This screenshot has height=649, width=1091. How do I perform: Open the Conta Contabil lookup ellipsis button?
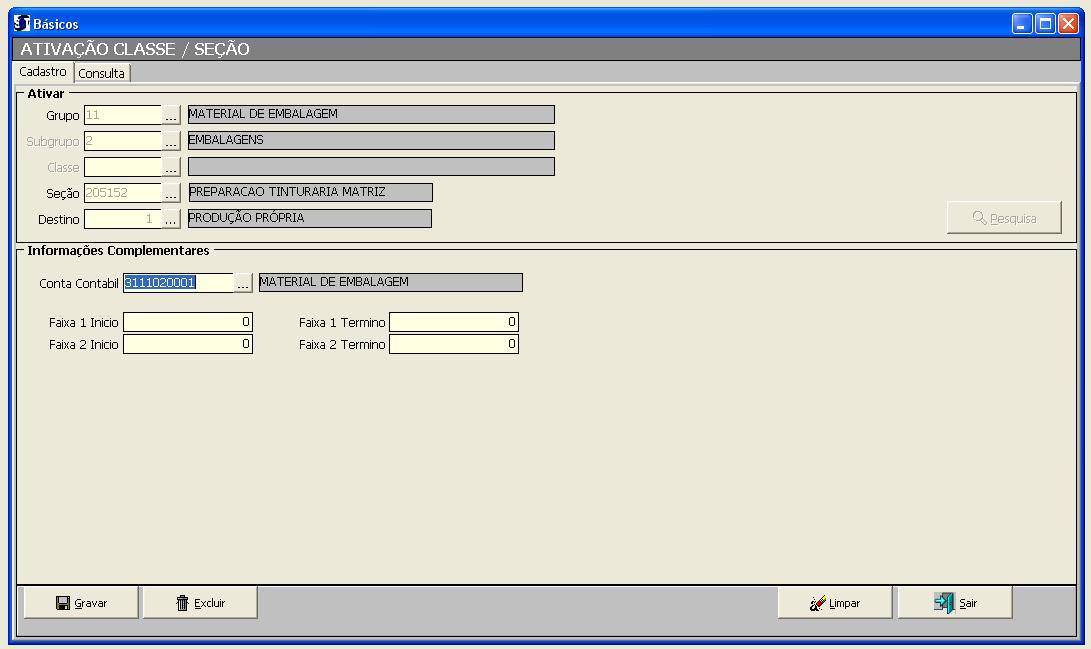tap(243, 284)
